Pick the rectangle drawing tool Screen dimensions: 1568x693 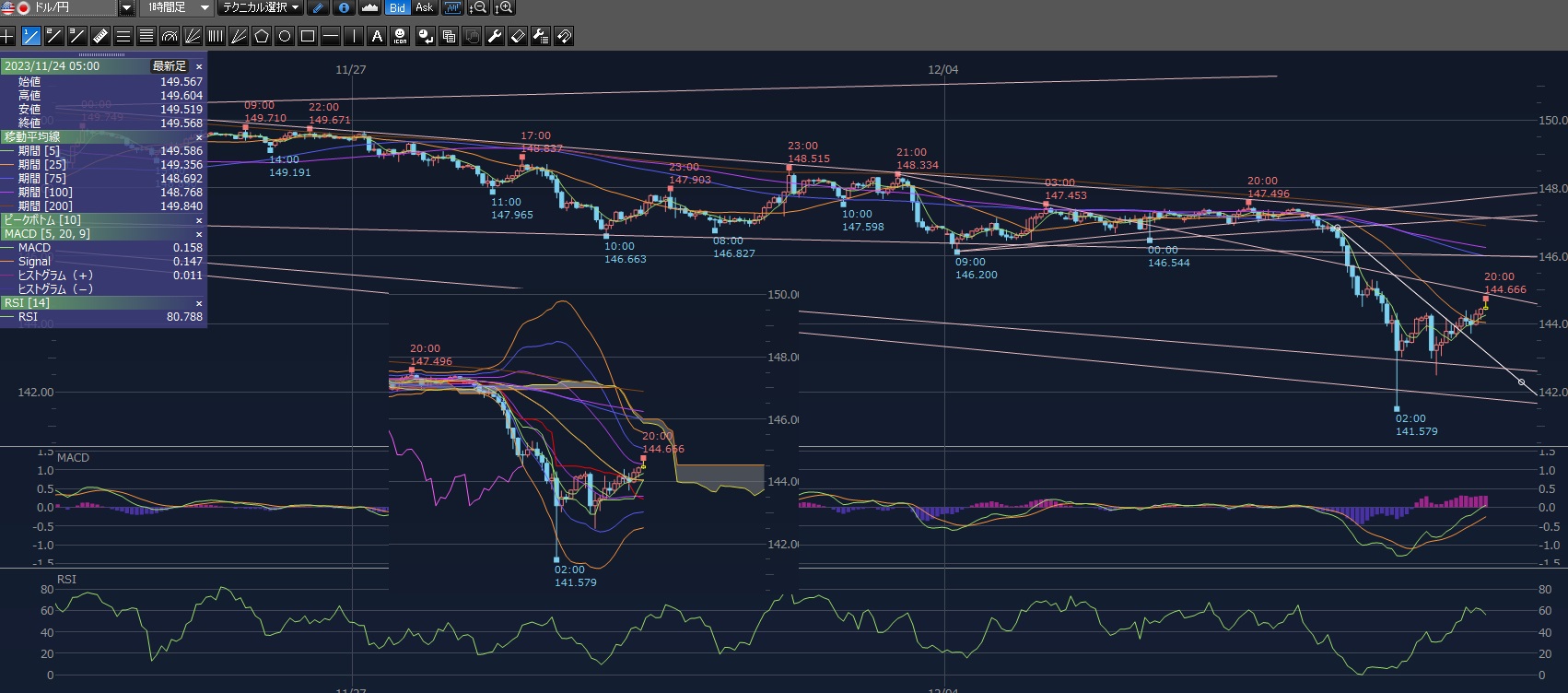308,36
